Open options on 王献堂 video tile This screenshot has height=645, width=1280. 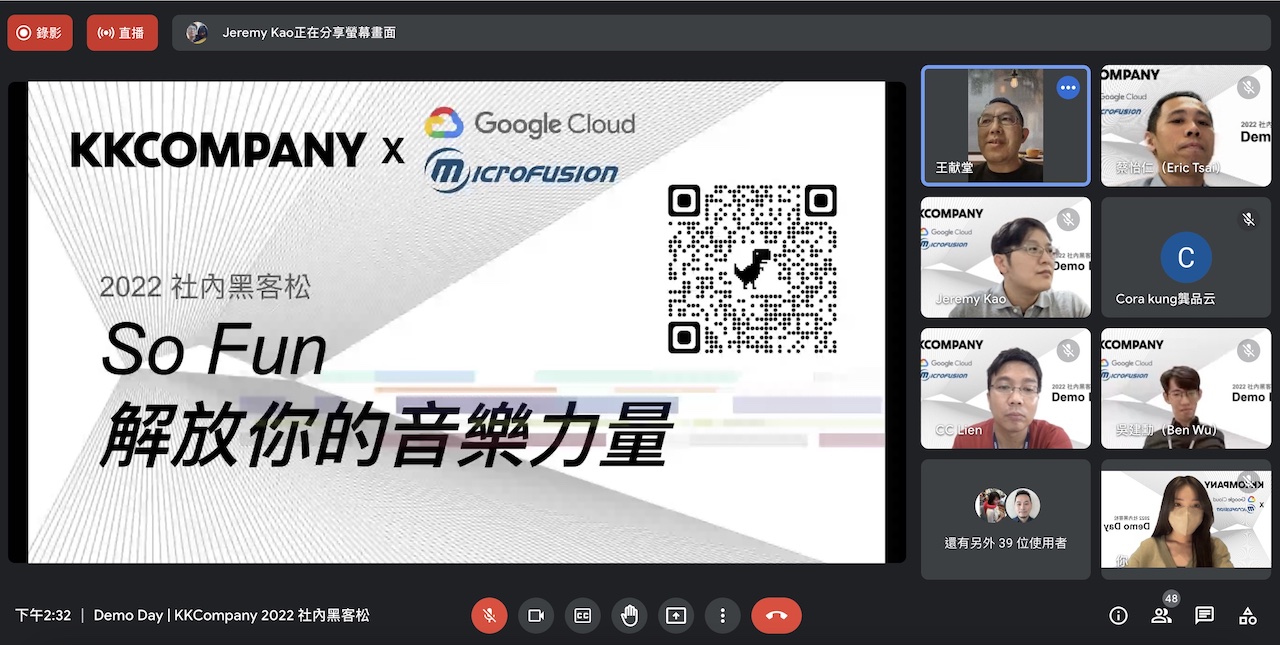pyautogui.click(x=1068, y=87)
